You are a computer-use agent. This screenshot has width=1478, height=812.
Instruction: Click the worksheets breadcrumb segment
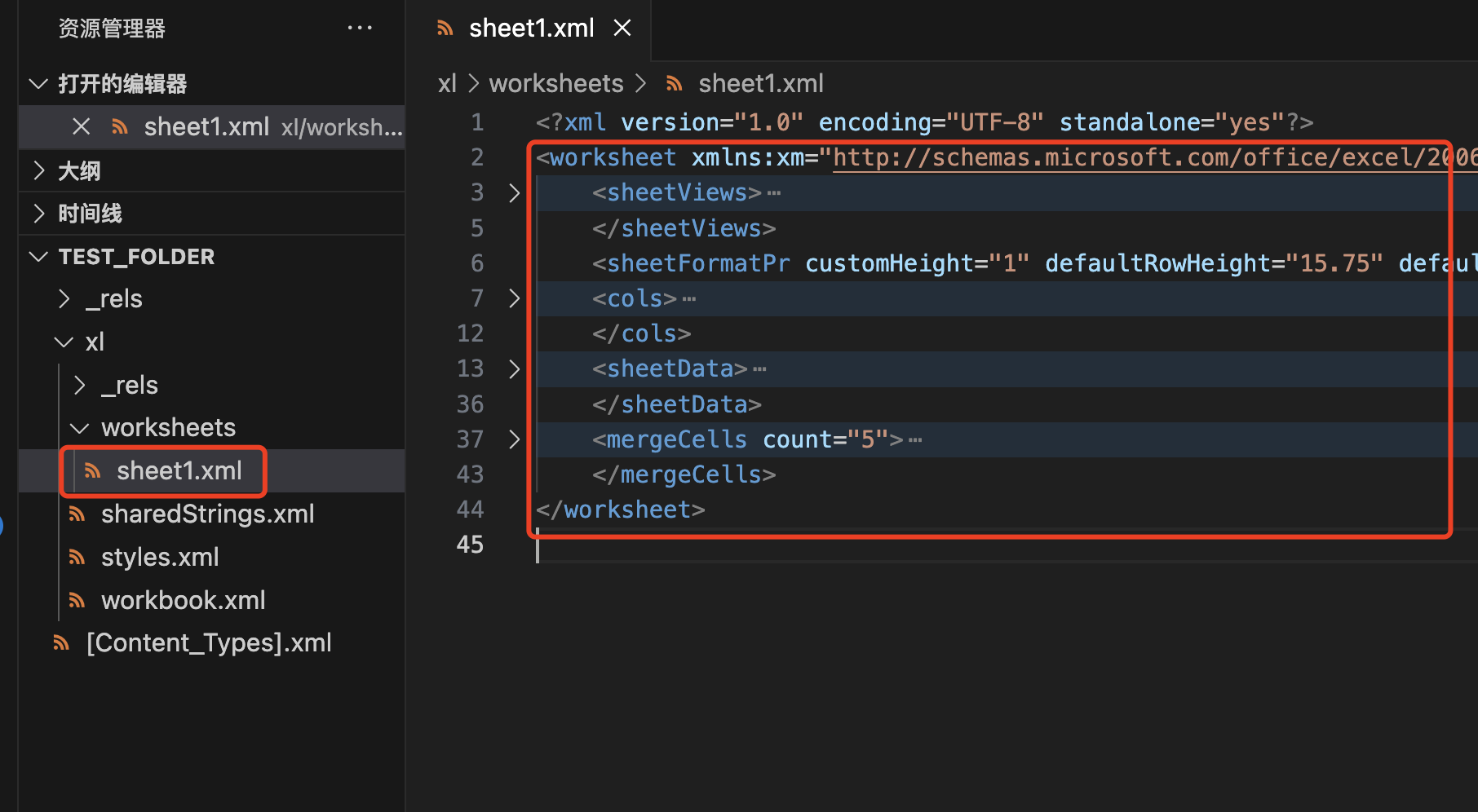[x=556, y=83]
